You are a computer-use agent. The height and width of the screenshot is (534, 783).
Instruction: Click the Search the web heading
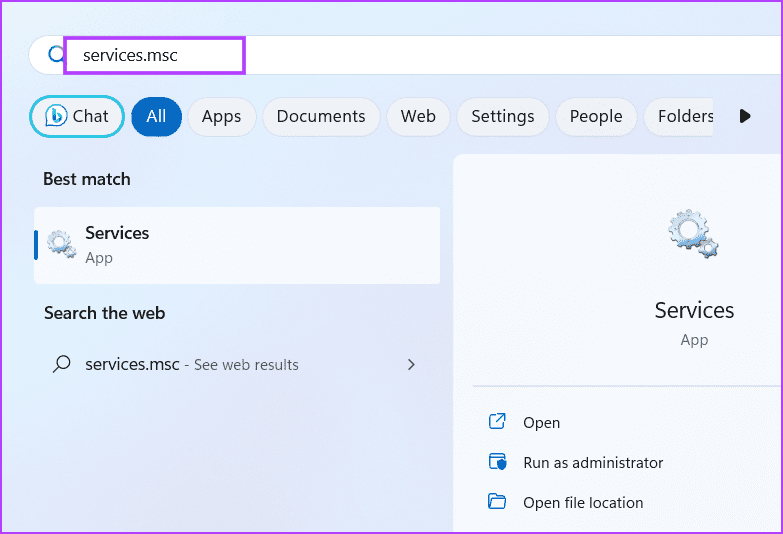(x=104, y=313)
